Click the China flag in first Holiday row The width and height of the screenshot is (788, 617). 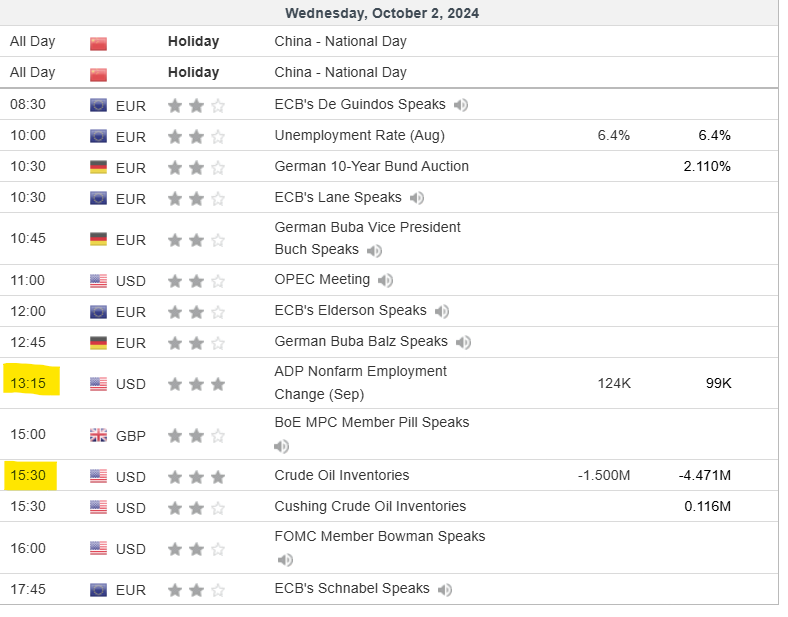tap(99, 43)
